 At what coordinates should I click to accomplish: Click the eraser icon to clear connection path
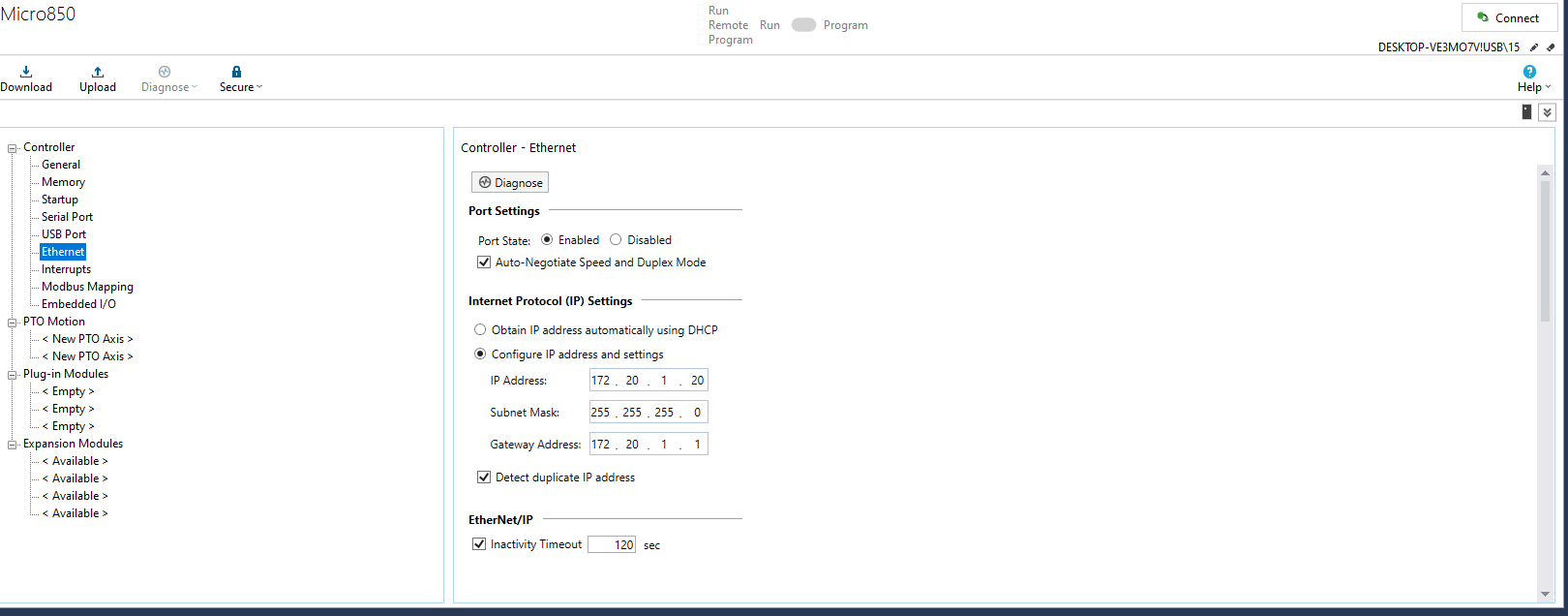pos(1551,46)
